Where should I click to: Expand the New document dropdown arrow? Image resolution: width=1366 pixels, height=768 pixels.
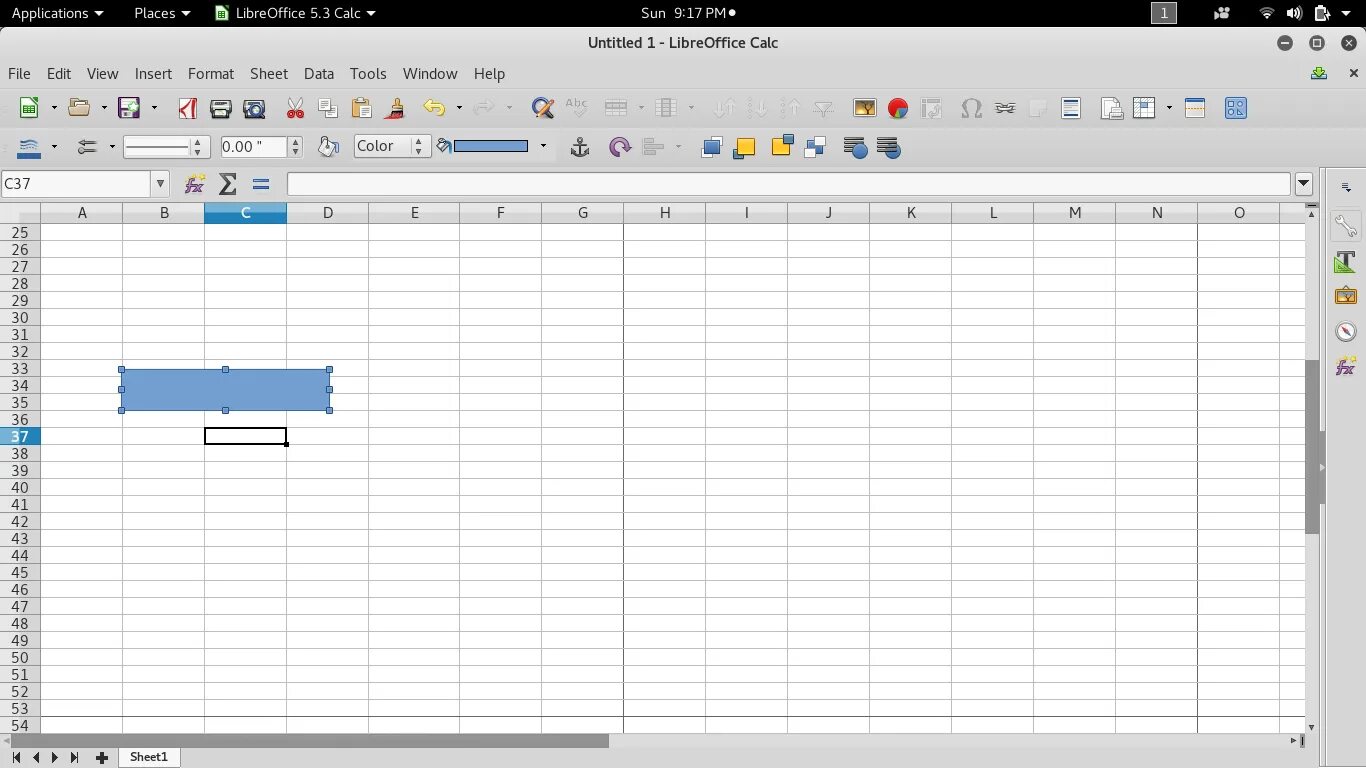click(54, 108)
